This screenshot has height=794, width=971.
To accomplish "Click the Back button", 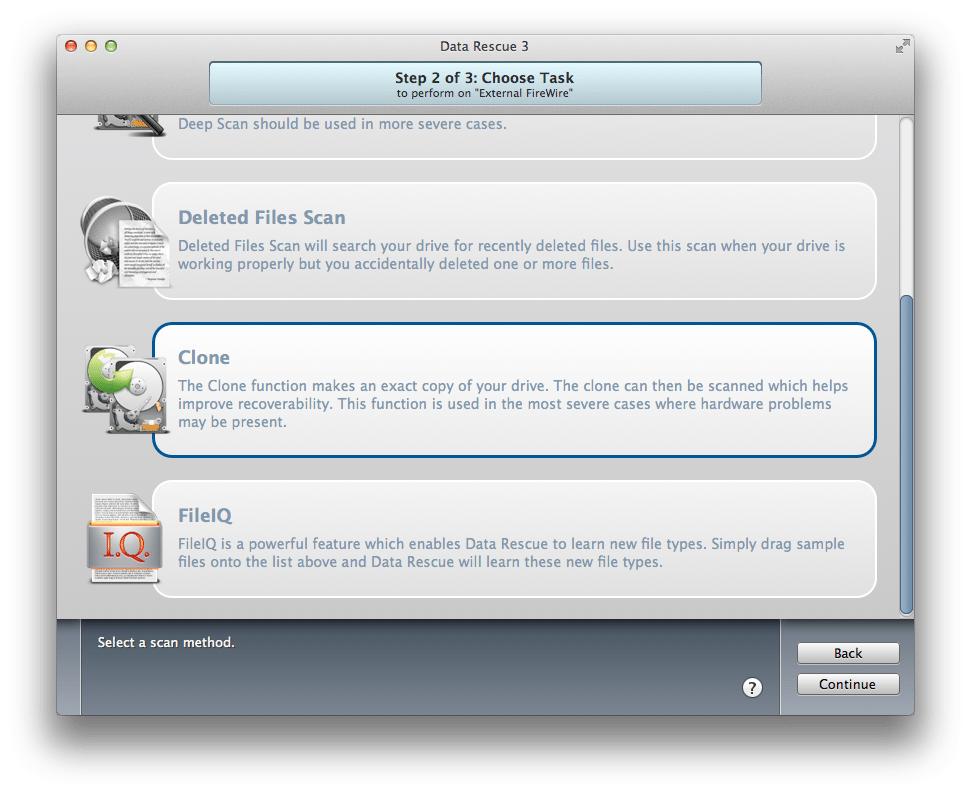I will click(x=847, y=653).
